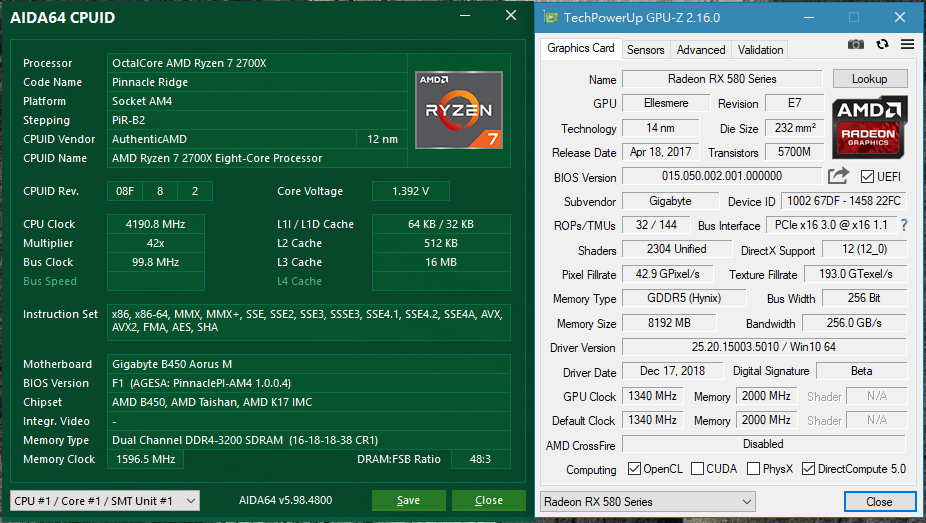The width and height of the screenshot is (926, 523).
Task: Click the Bandwidth value 256.0 GB/s
Action: 854,323
